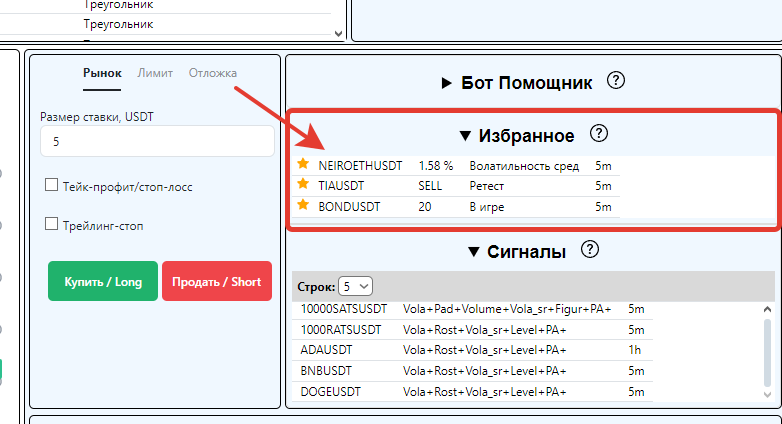The width and height of the screenshot is (782, 424).
Task: Click the signals list vertical scrollbar
Action: point(767,352)
